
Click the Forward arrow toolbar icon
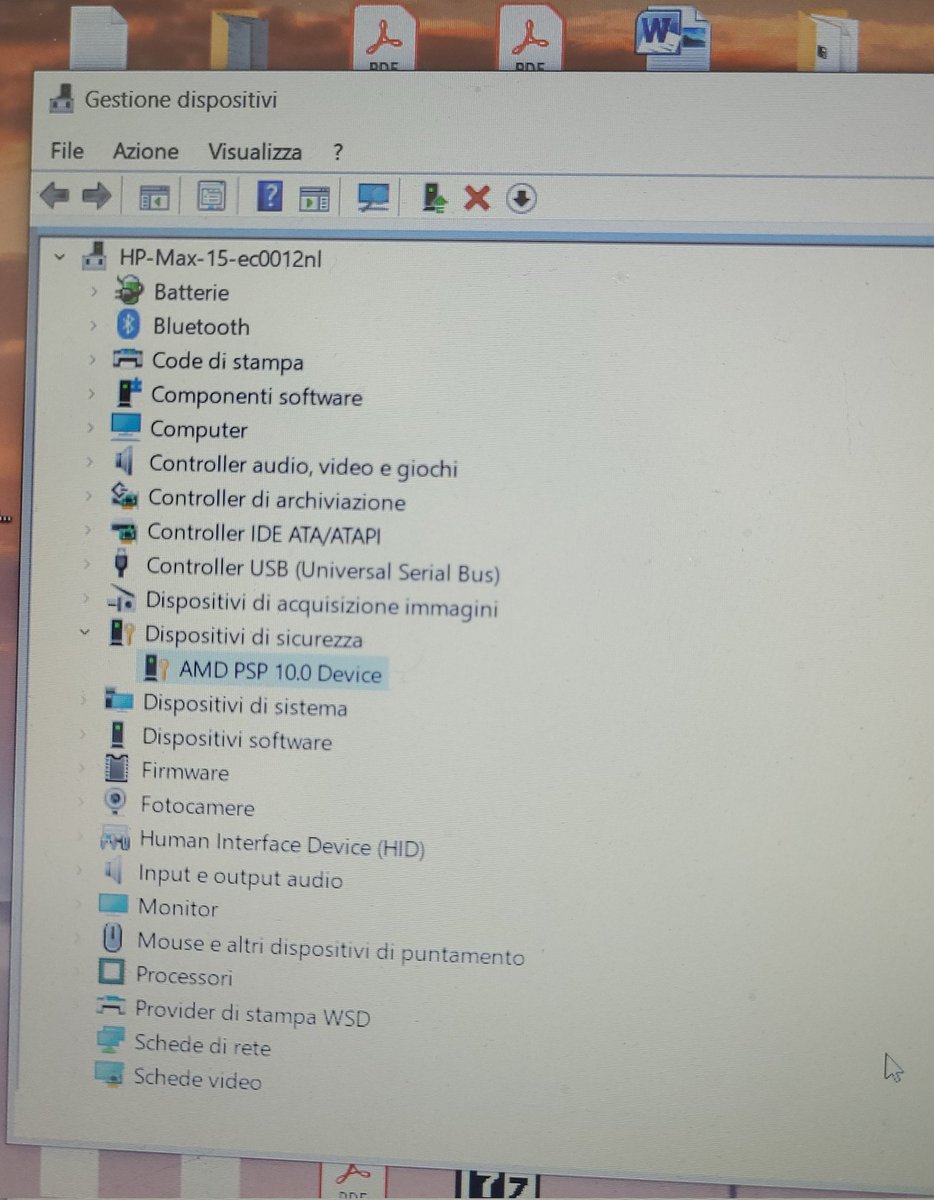pos(96,196)
